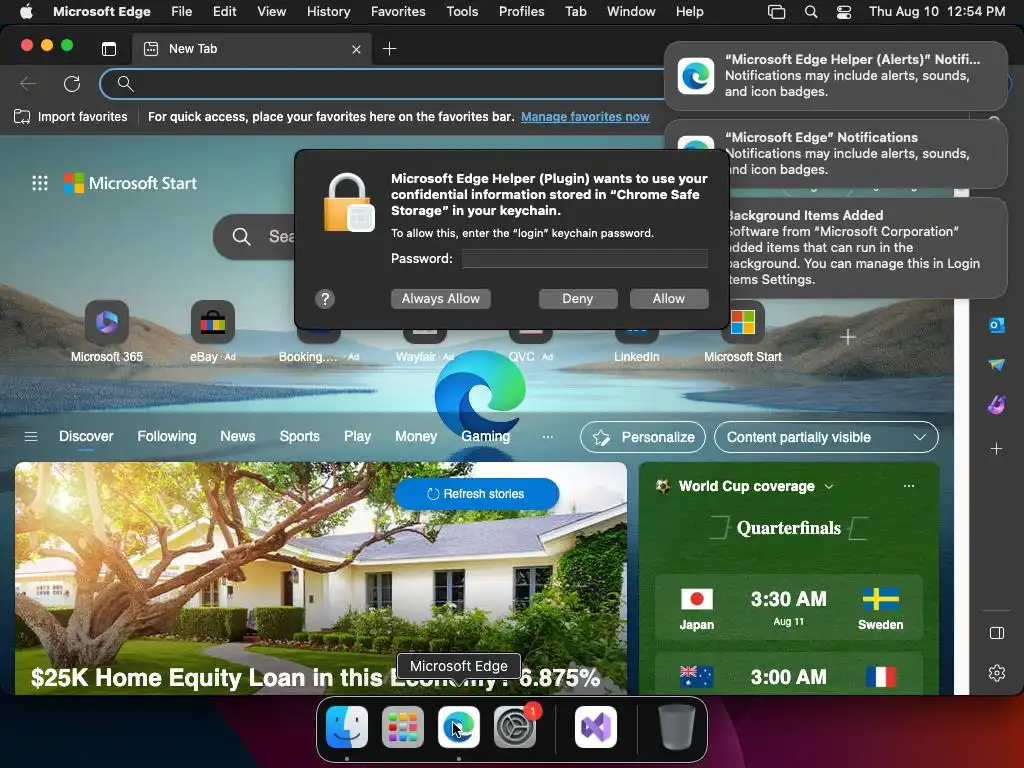
Task: Click the Always Allow button
Action: pos(441,298)
